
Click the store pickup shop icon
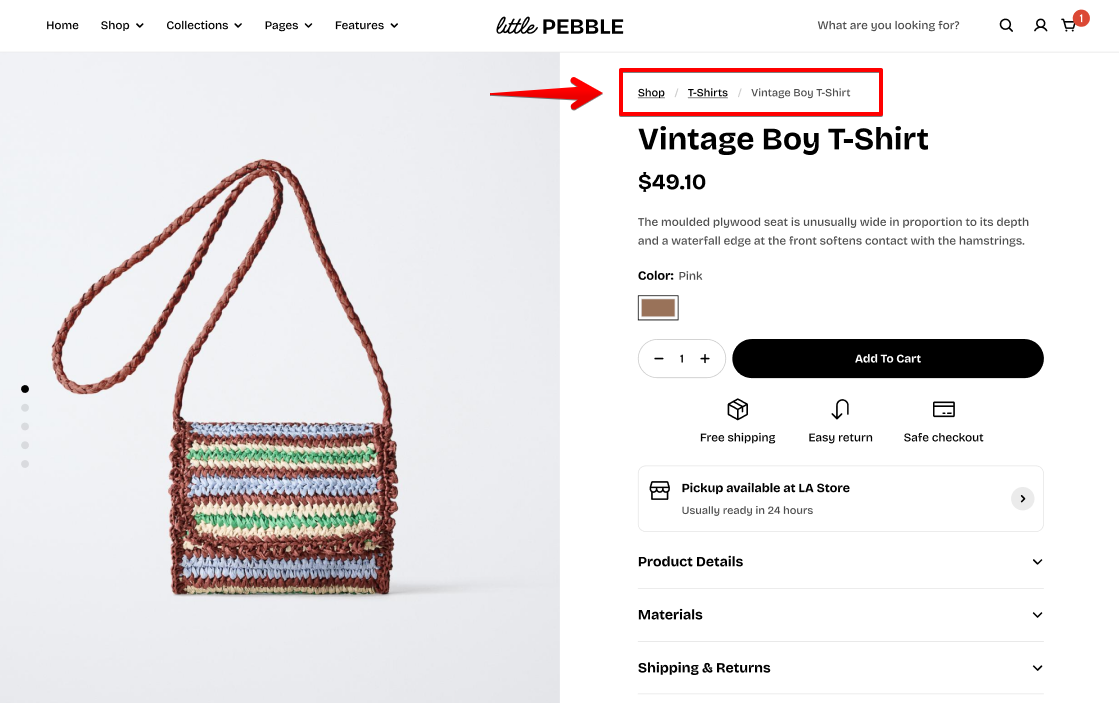pyautogui.click(x=660, y=490)
